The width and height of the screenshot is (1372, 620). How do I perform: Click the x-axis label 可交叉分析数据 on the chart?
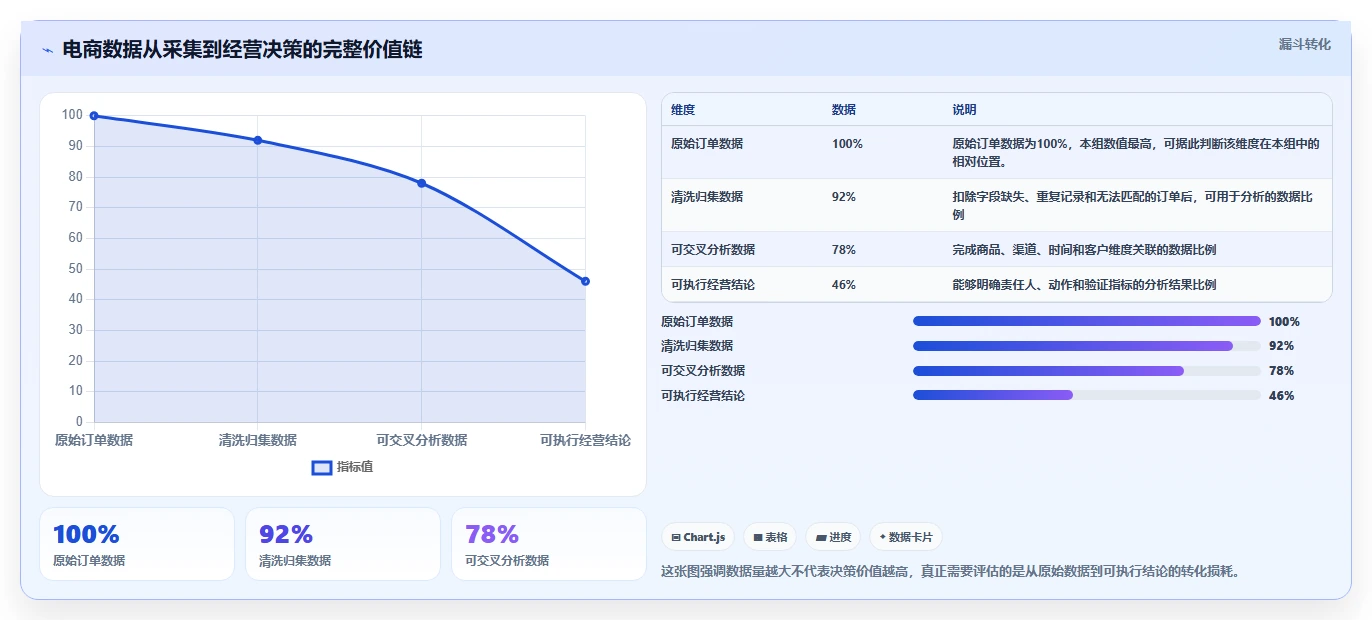click(422, 440)
